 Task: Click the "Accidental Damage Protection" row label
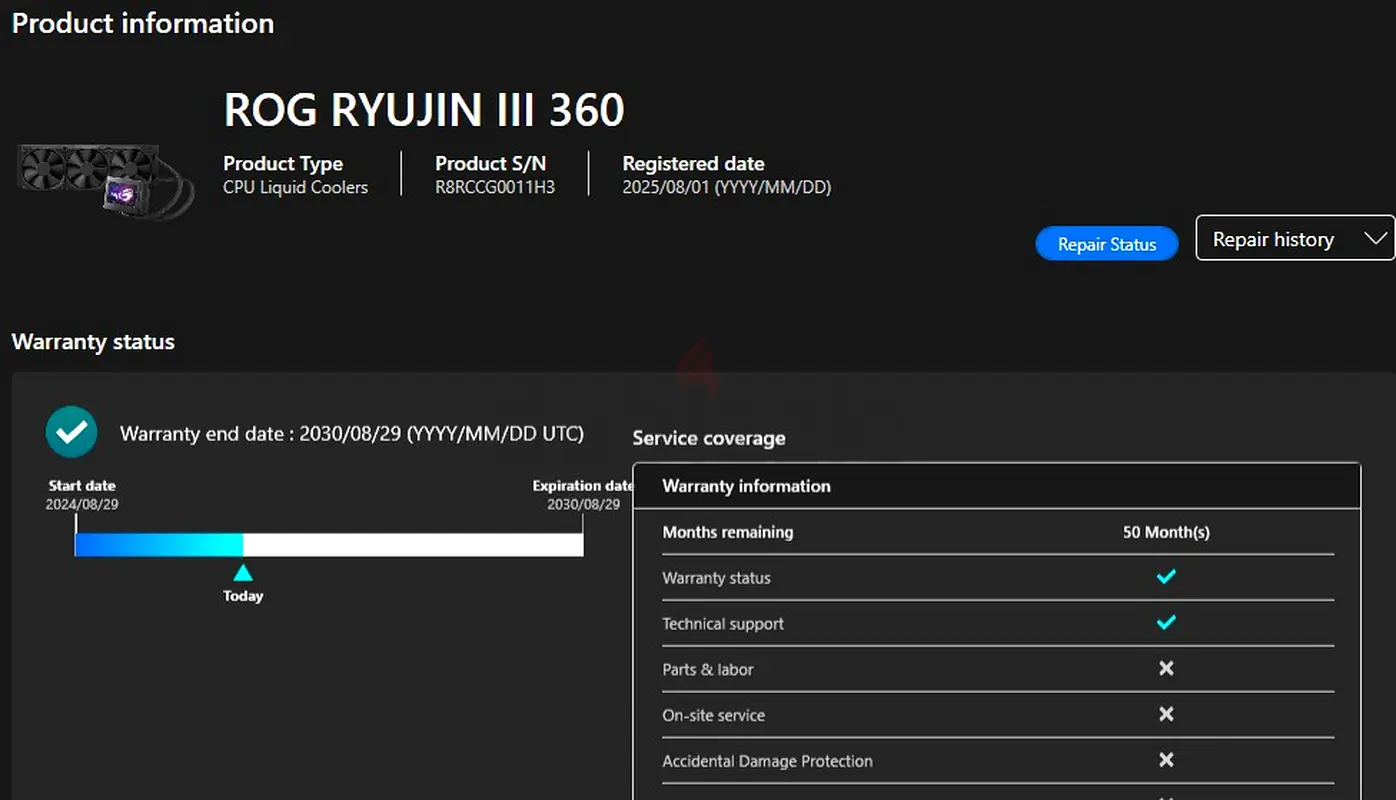(767, 762)
